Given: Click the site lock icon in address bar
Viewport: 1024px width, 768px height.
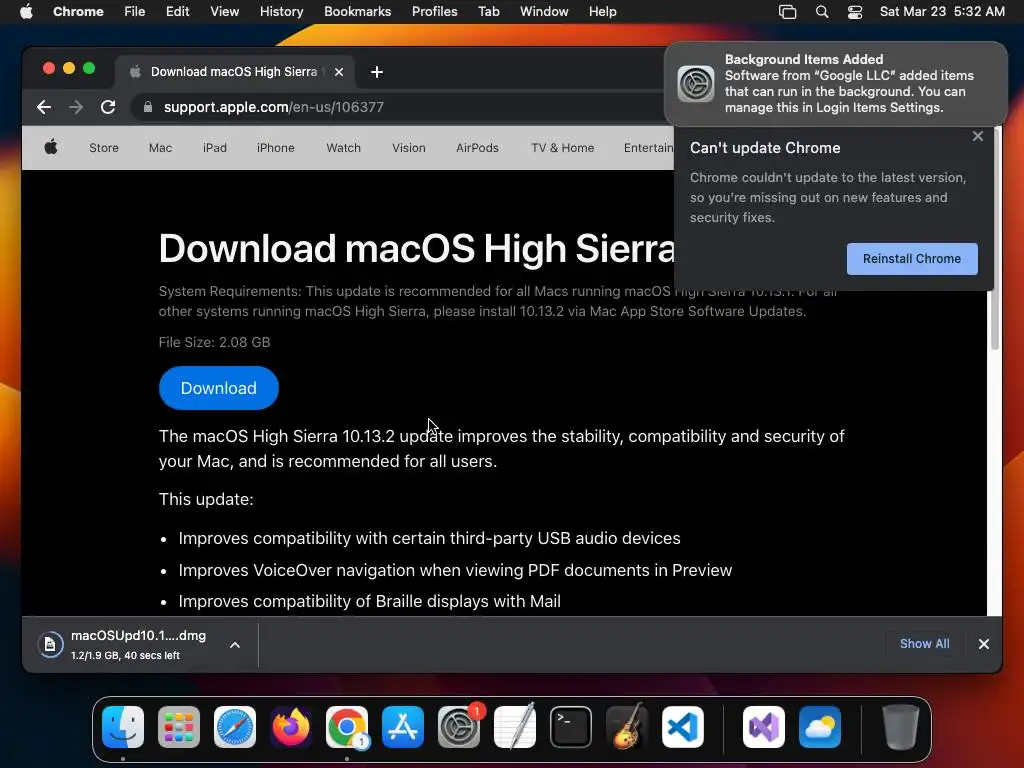Looking at the screenshot, I should tap(148, 107).
